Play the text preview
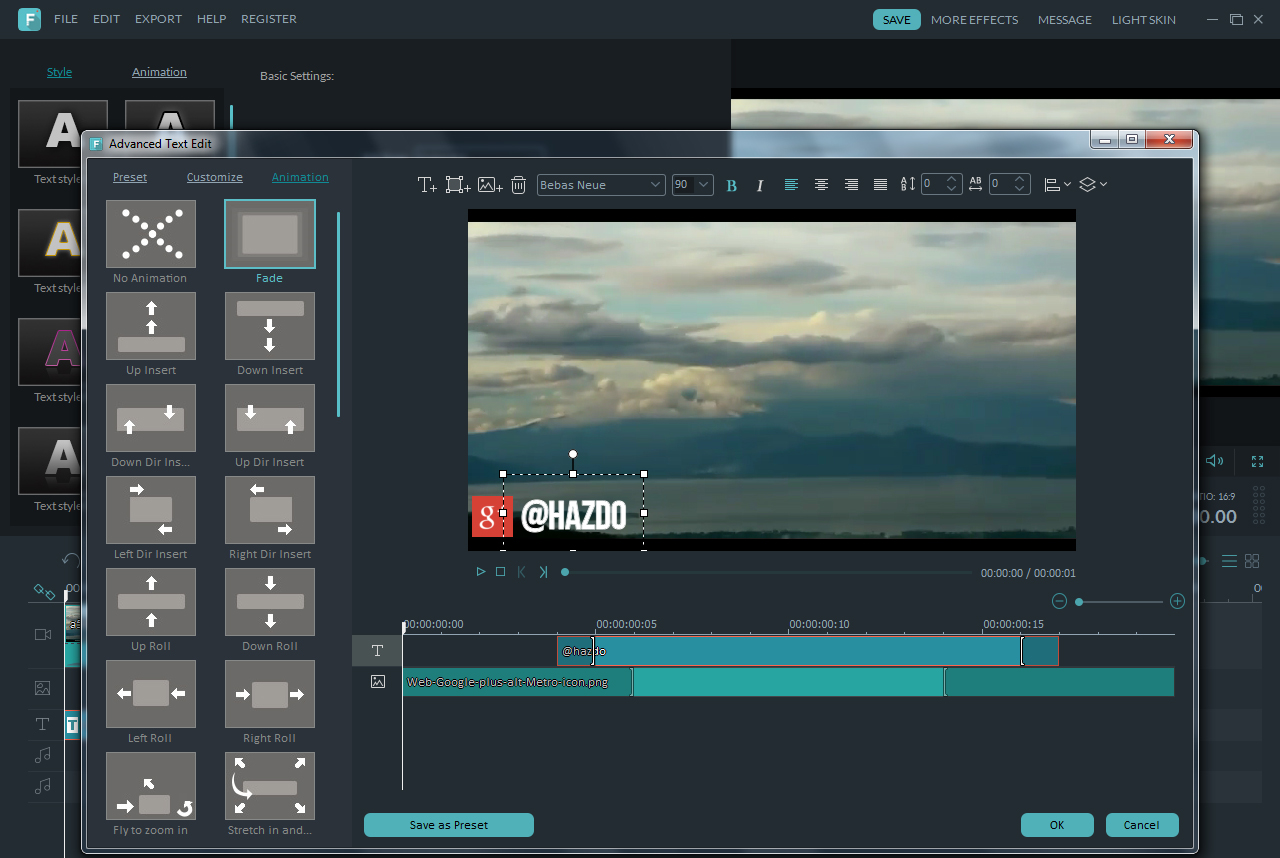1280x858 pixels. tap(481, 572)
